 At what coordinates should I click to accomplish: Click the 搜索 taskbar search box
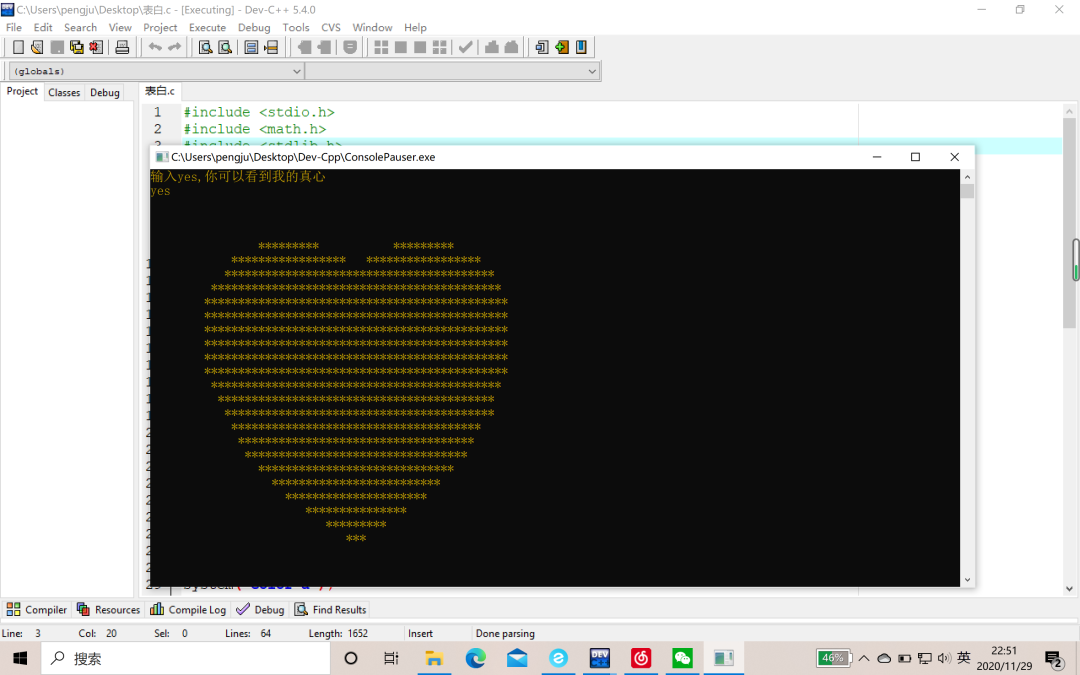186,658
